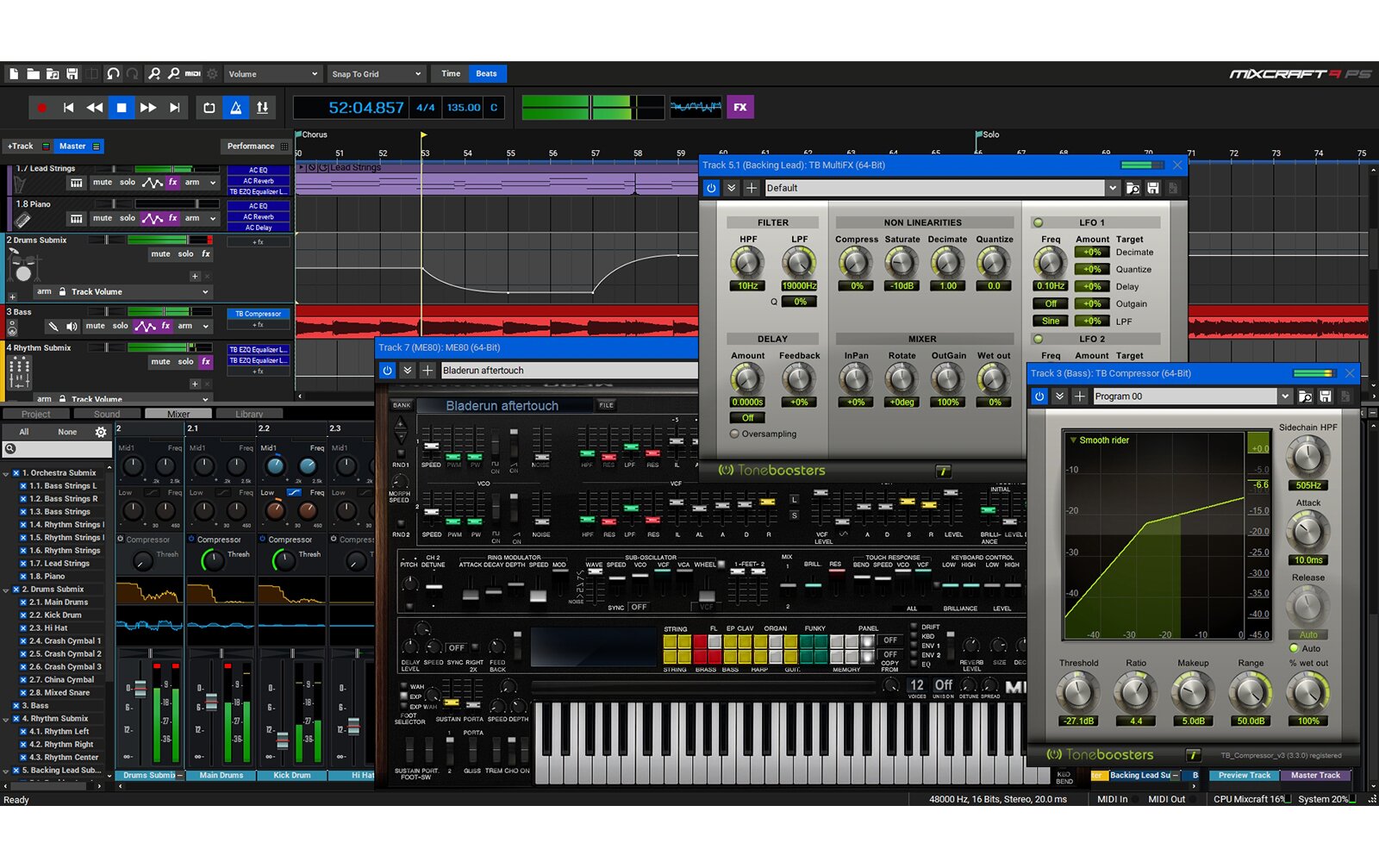Fast forward the transport
The height and width of the screenshot is (868, 1379).
(148, 108)
